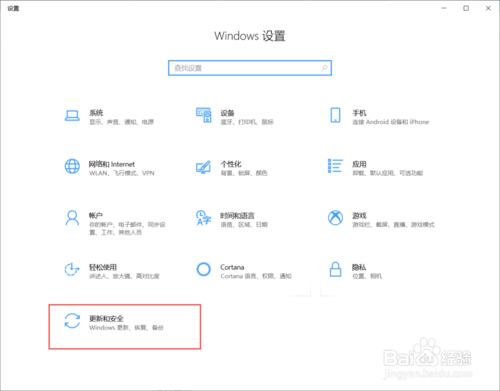This screenshot has height=391, width=500.
Task: Open the Network & Internet globe icon
Action: pos(72,166)
